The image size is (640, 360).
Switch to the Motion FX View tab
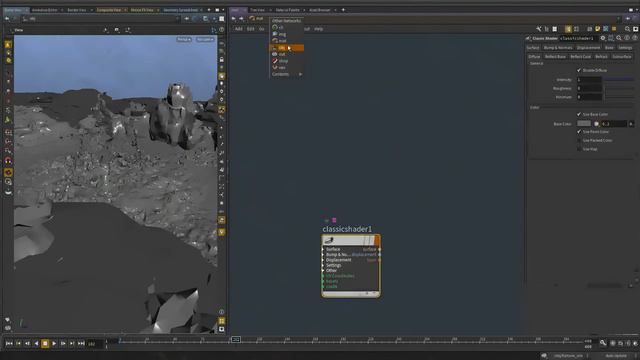coord(142,10)
